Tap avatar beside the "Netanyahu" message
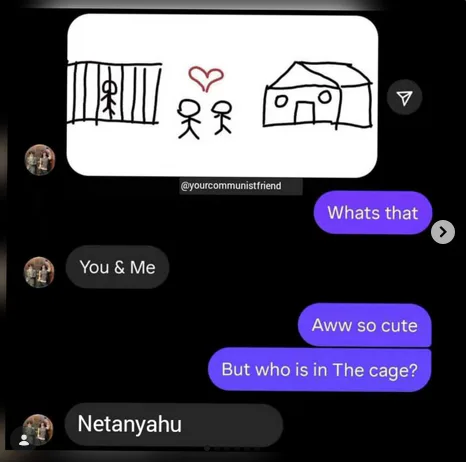 click(38, 429)
